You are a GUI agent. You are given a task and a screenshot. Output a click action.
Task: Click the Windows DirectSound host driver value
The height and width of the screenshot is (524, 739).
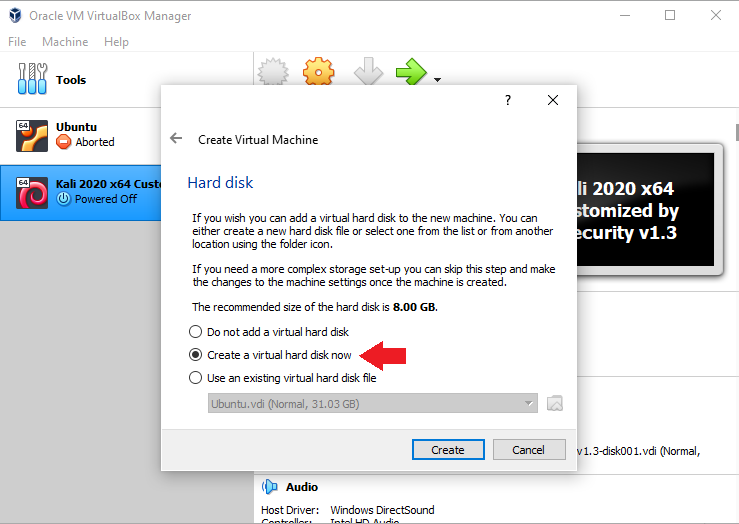(382, 510)
